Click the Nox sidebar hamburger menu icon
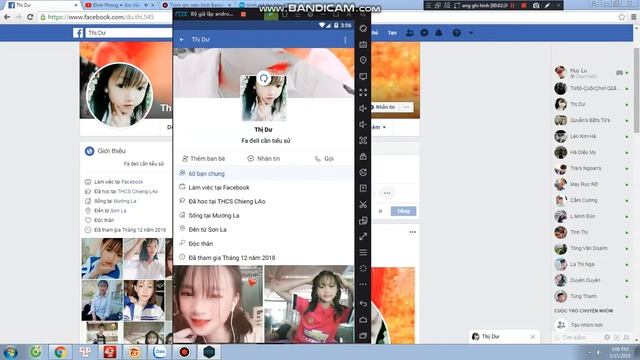The height and width of the screenshot is (360, 640). pos(363,253)
